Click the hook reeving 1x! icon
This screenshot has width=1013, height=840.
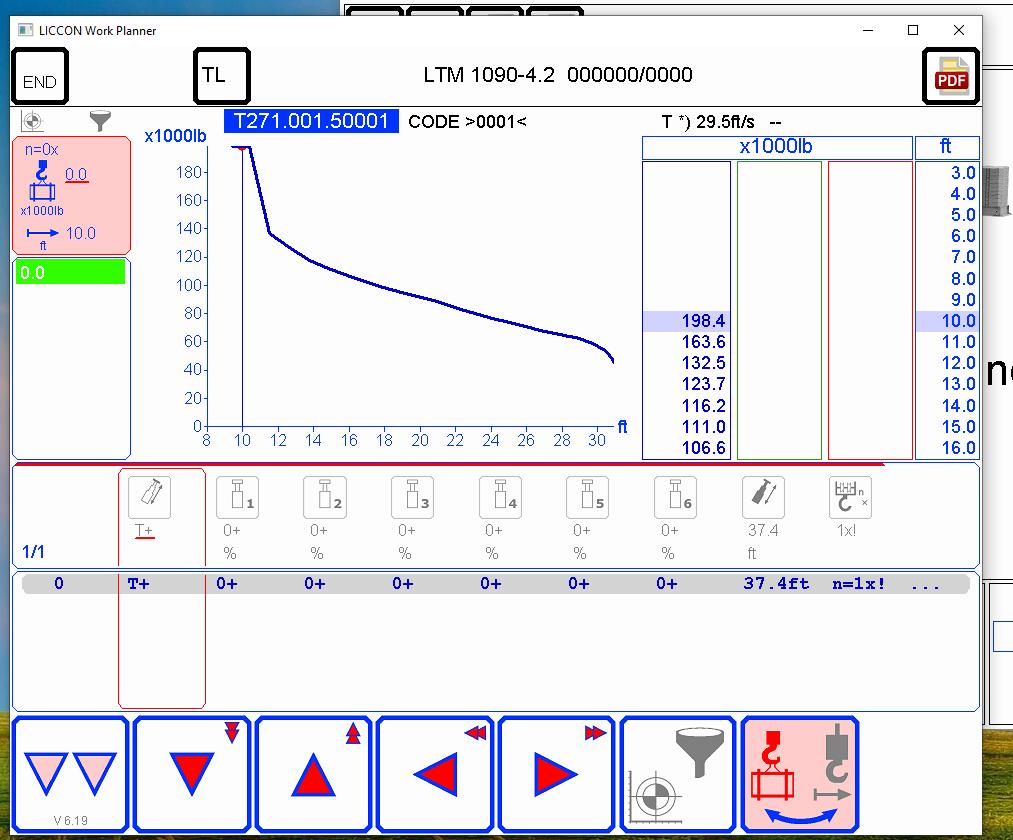pos(850,498)
